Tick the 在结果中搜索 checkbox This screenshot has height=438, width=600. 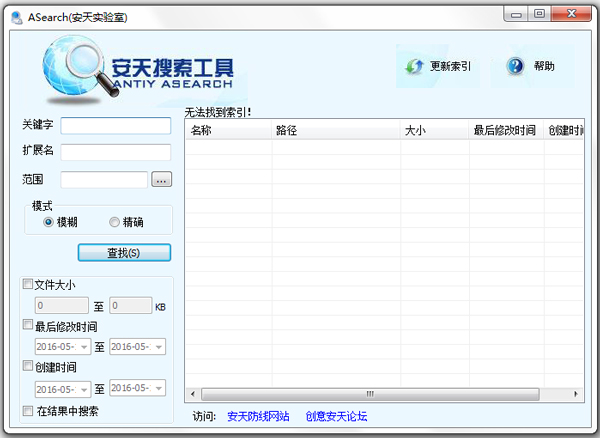pos(28,410)
